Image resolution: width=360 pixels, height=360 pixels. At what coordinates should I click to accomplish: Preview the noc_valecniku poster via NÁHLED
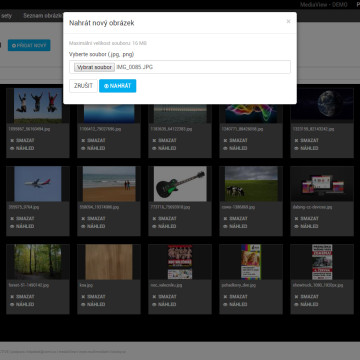164,304
